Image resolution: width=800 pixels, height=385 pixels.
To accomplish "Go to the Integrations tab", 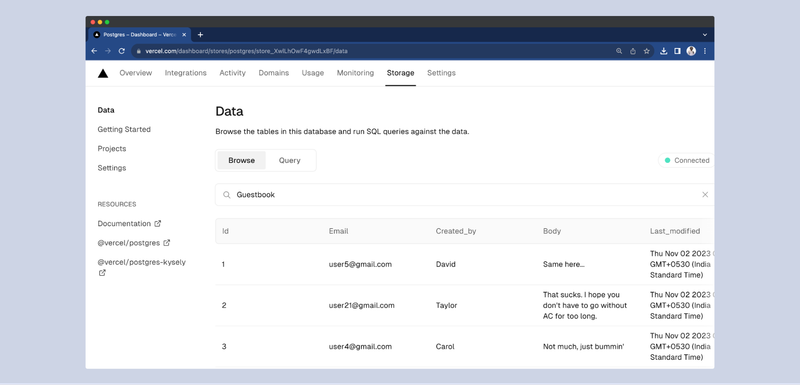I will (186, 73).
